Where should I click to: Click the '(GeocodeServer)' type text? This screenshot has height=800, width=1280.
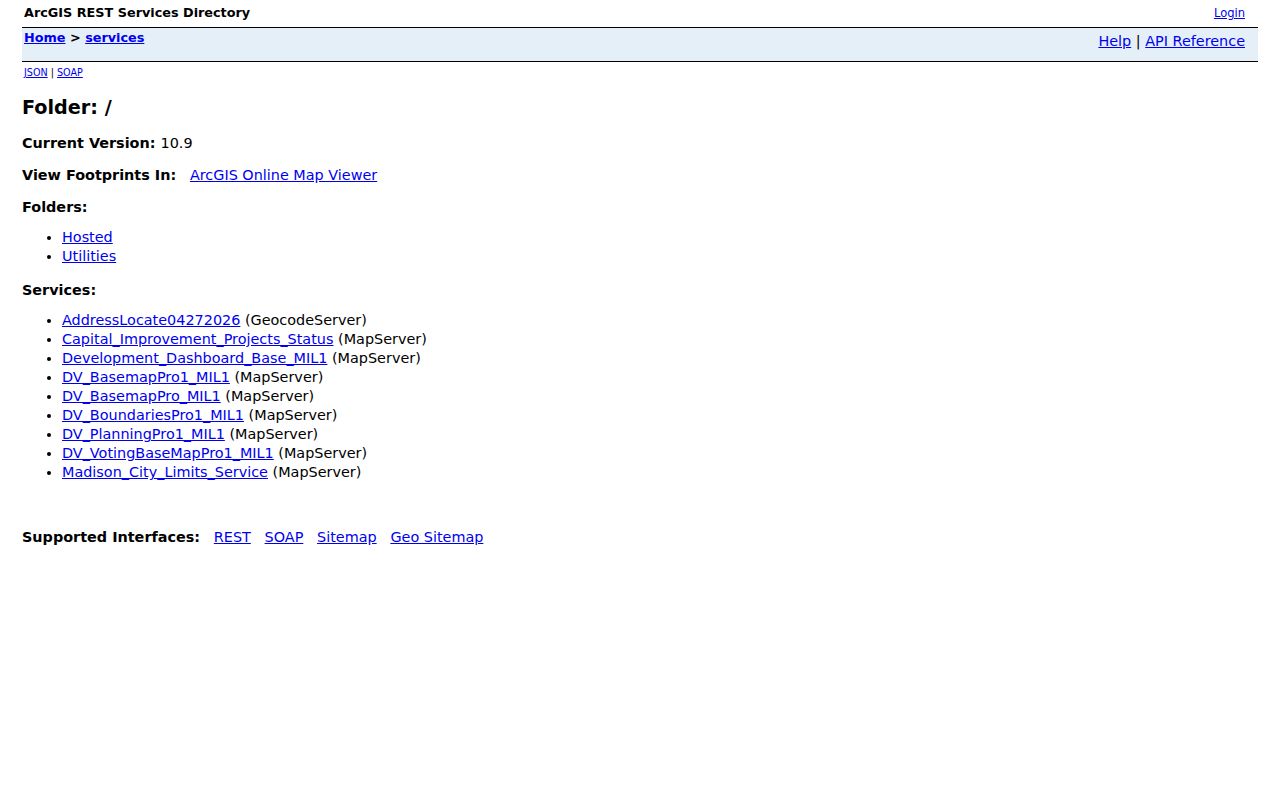tap(306, 320)
